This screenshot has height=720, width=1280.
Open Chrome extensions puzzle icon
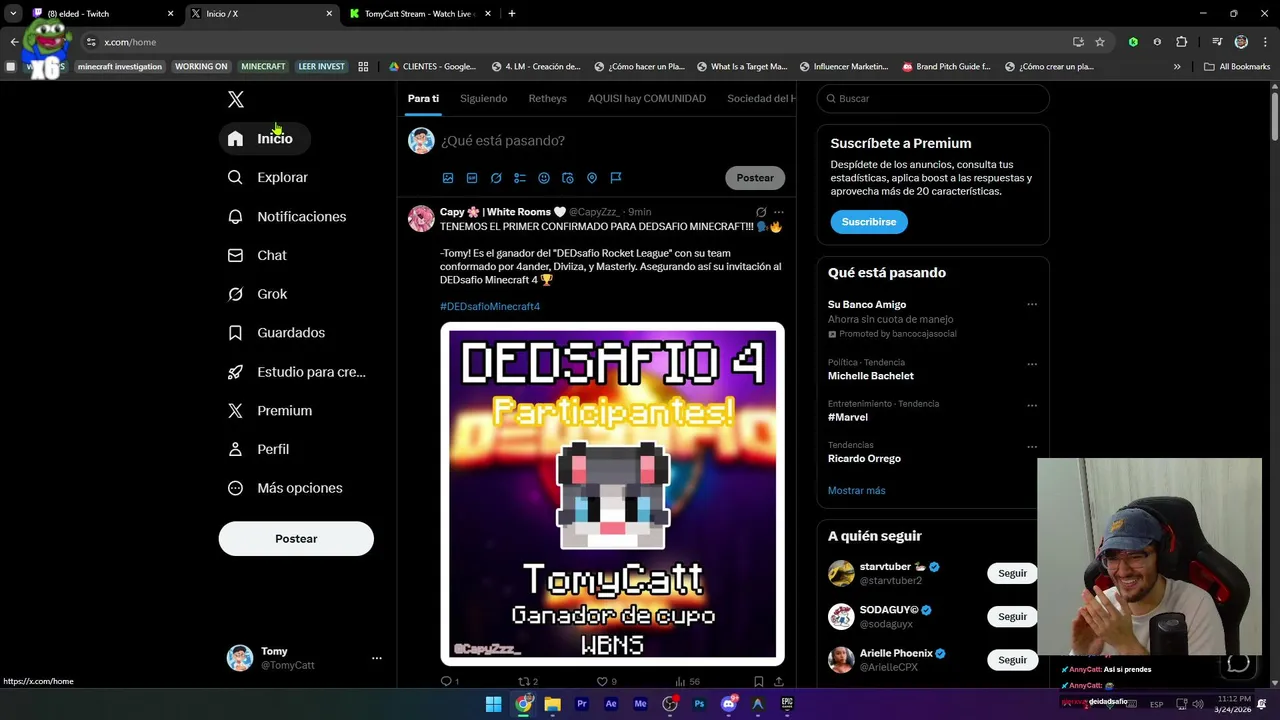pyautogui.click(x=1182, y=42)
